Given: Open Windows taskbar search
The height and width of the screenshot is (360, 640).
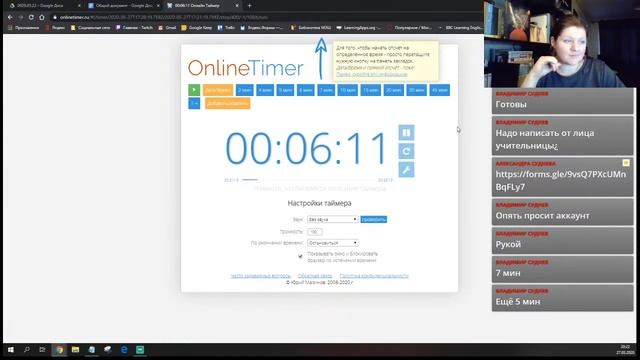Looking at the screenshot, I should point(27,350).
